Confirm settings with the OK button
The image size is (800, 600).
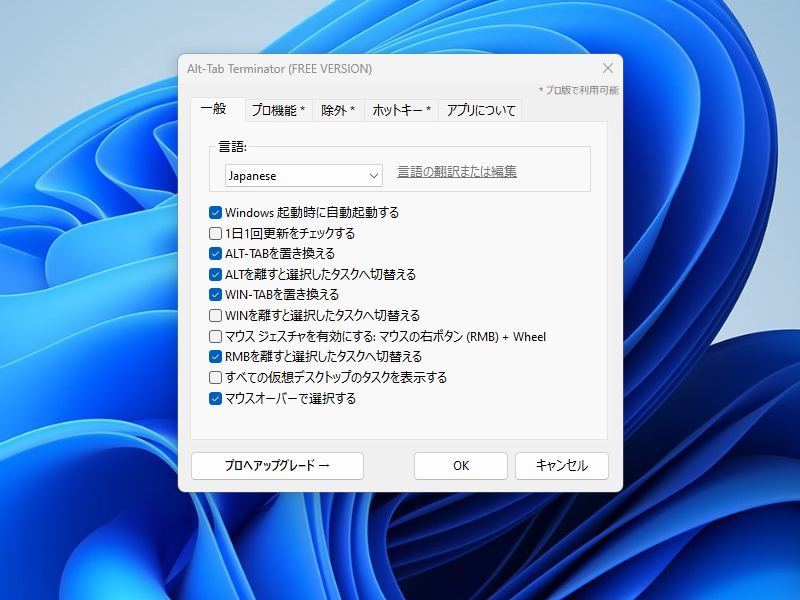pos(460,465)
